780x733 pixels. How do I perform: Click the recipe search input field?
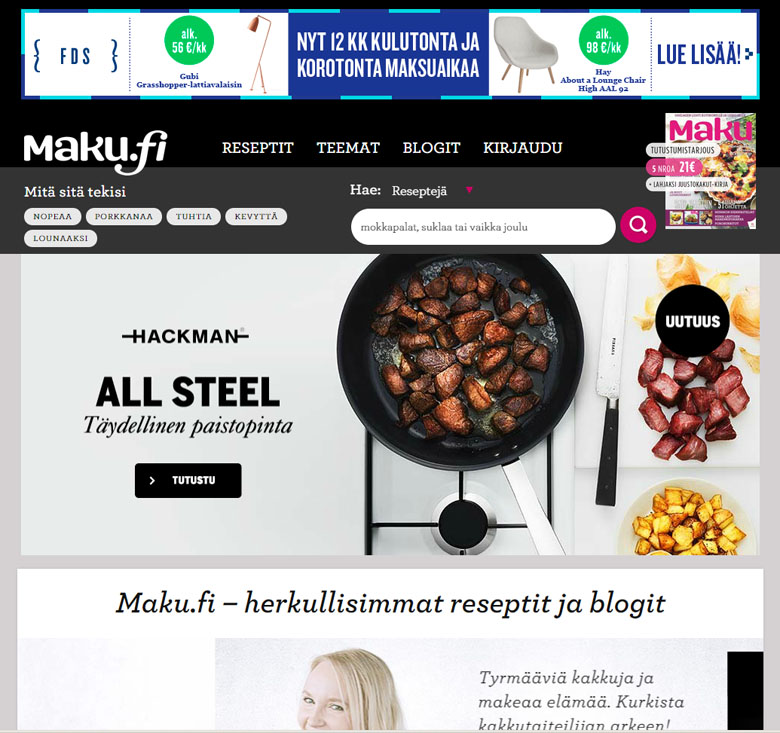coord(483,227)
